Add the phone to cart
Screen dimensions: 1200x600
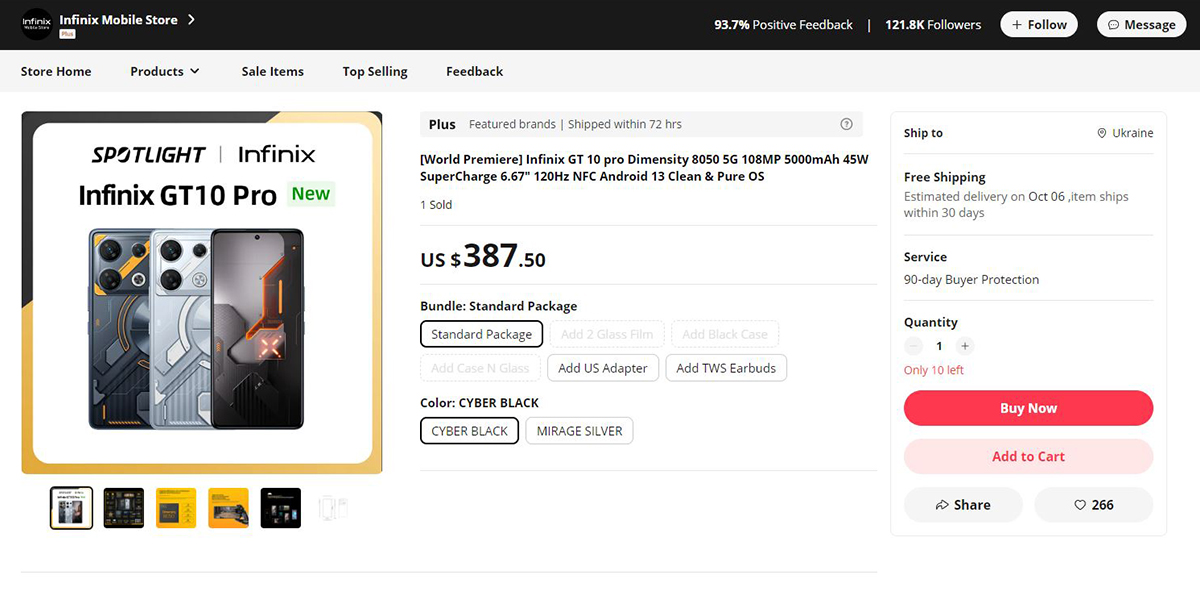coord(1028,456)
